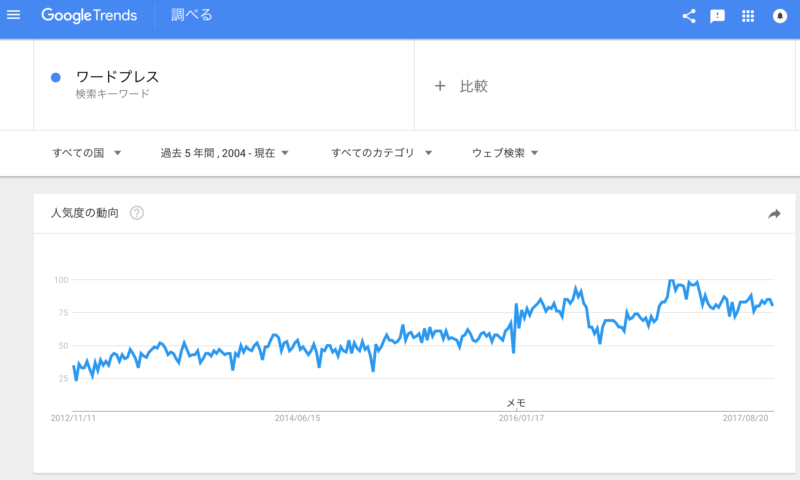Open the send feedback icon

(717, 16)
